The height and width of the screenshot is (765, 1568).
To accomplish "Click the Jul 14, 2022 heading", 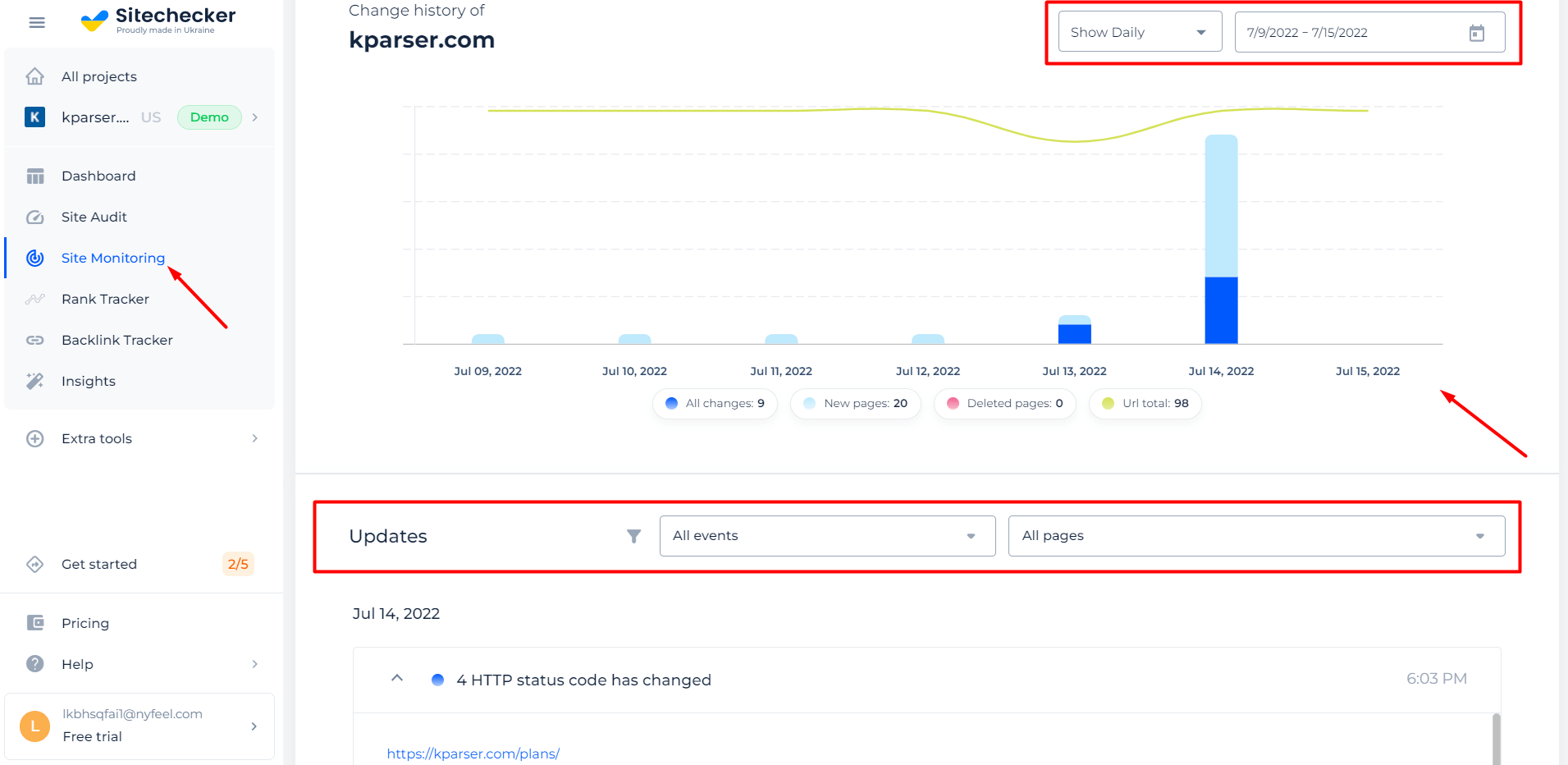I will pos(396,614).
